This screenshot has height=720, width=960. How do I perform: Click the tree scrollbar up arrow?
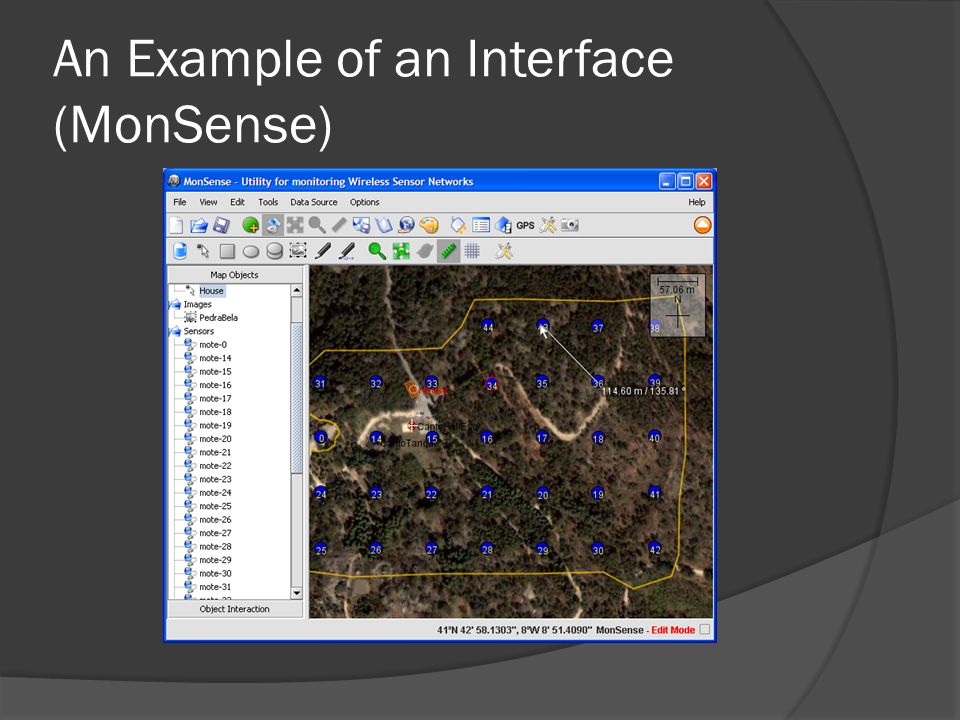pos(296,290)
